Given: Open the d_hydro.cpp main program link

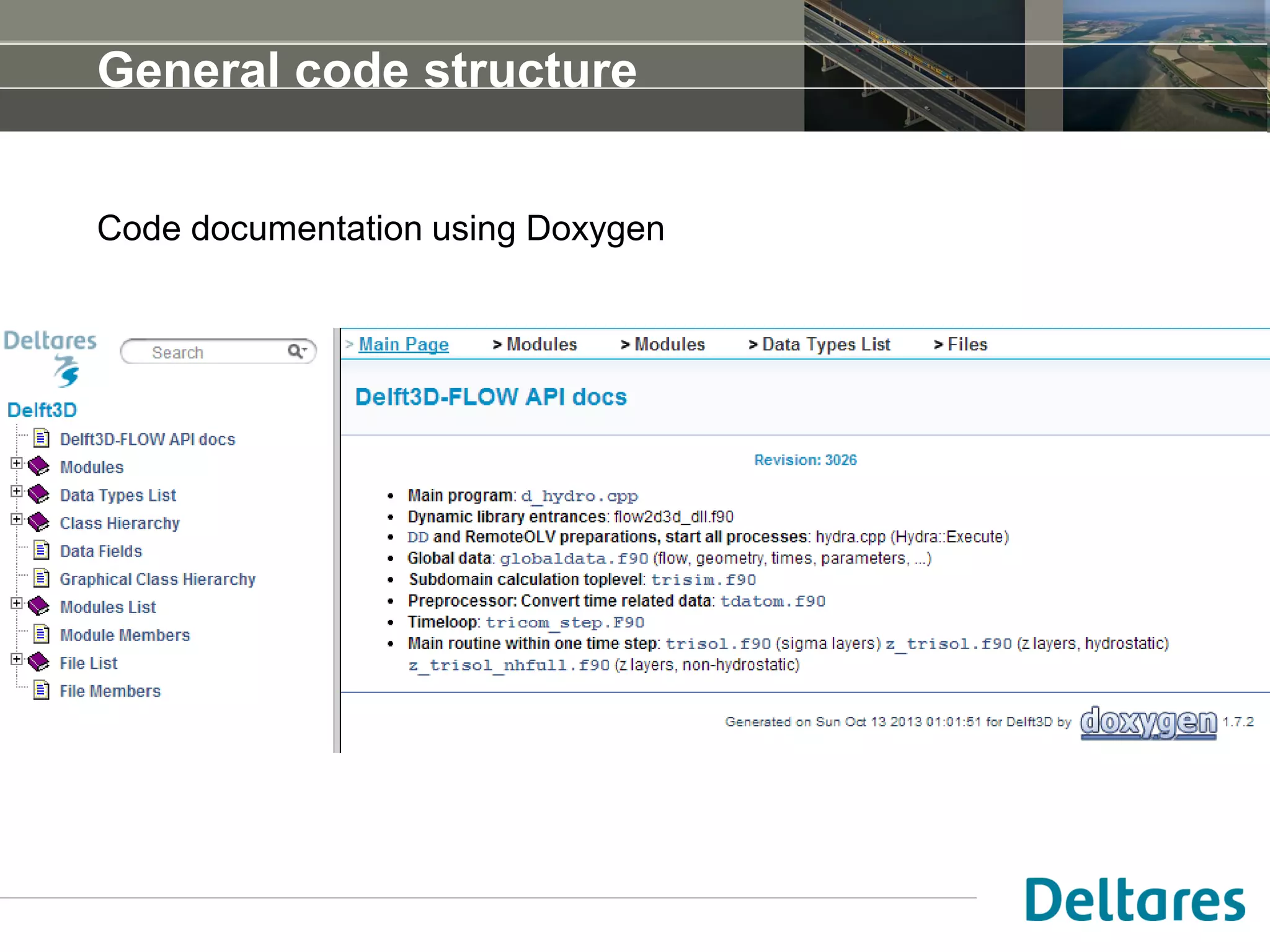Looking at the screenshot, I should tap(579, 496).
